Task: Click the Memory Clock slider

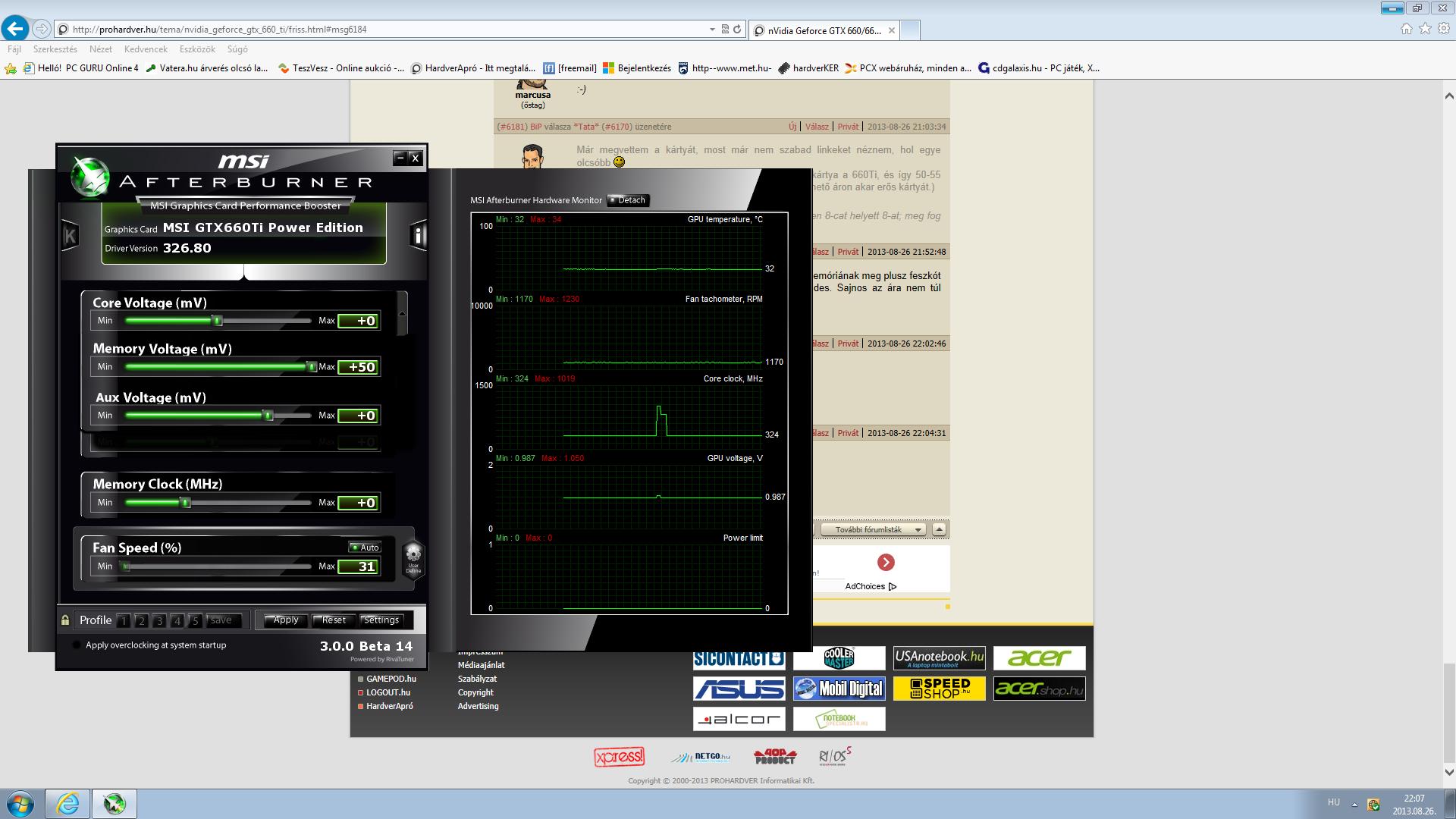Action: pos(218,503)
